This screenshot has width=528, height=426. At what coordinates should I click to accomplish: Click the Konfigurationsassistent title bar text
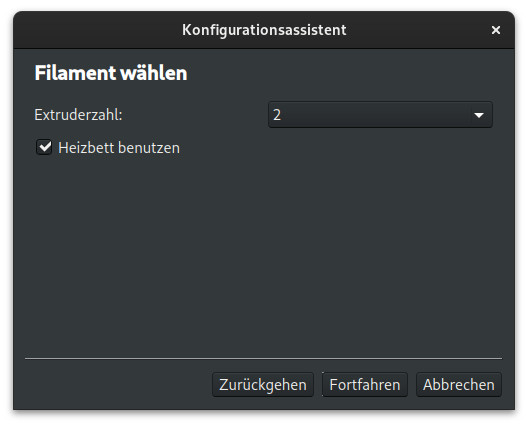(x=264, y=30)
